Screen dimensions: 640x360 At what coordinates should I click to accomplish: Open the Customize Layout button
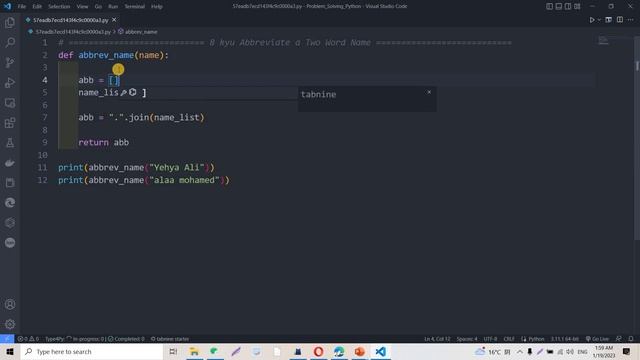(577, 6)
